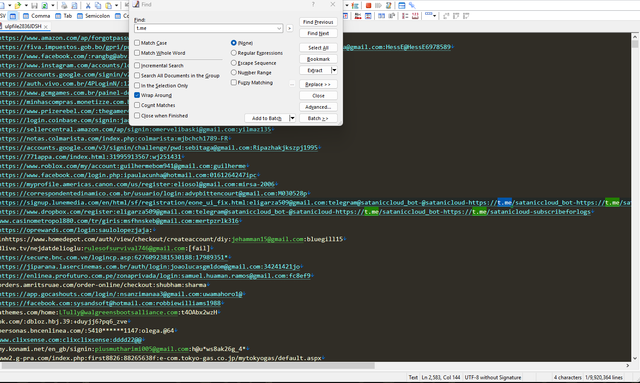The width and height of the screenshot is (640, 383).
Task: Open the dropdown arrow next to Save All
Action: tap(53, 5)
